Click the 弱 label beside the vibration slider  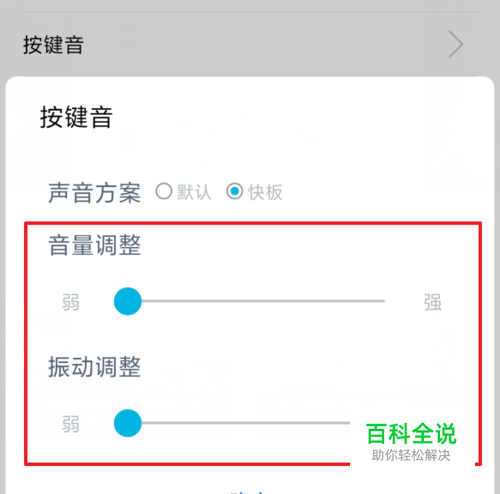(x=71, y=424)
